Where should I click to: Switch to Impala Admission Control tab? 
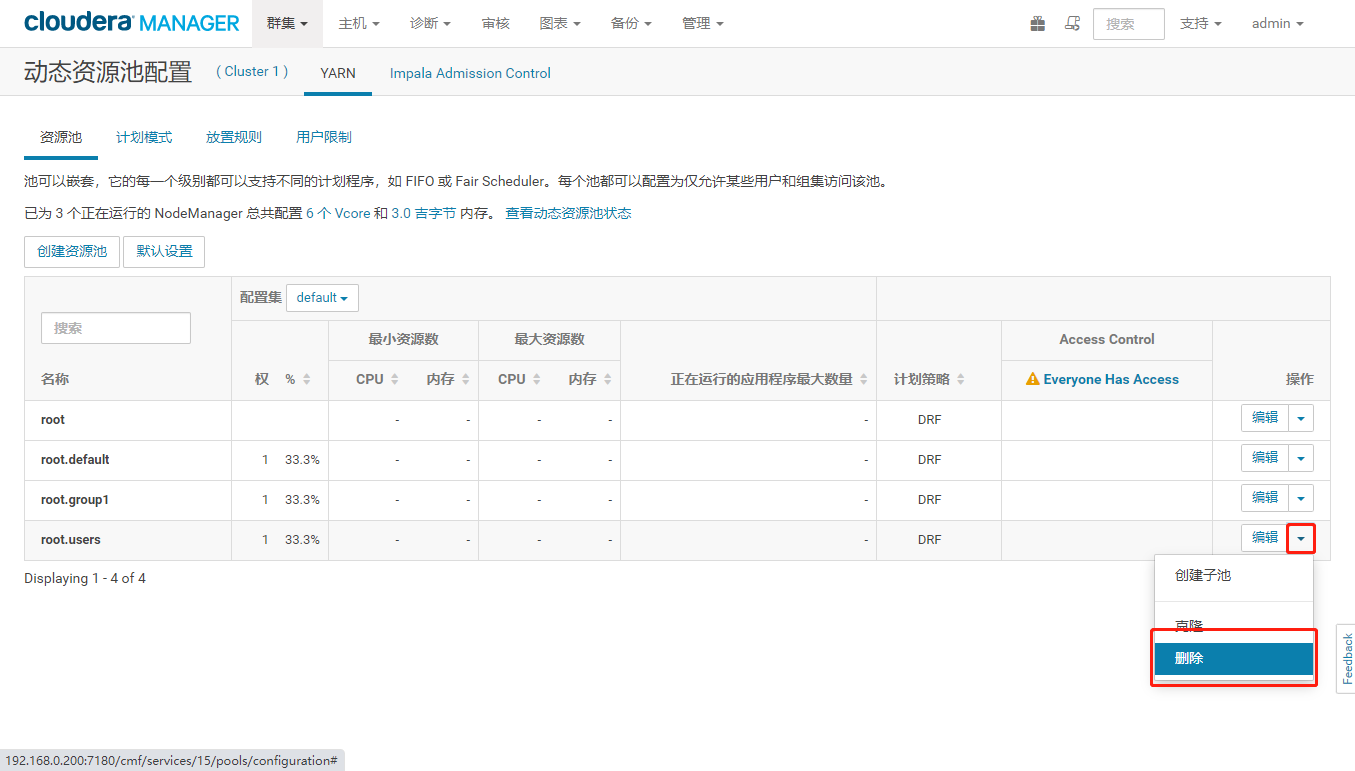coord(470,73)
